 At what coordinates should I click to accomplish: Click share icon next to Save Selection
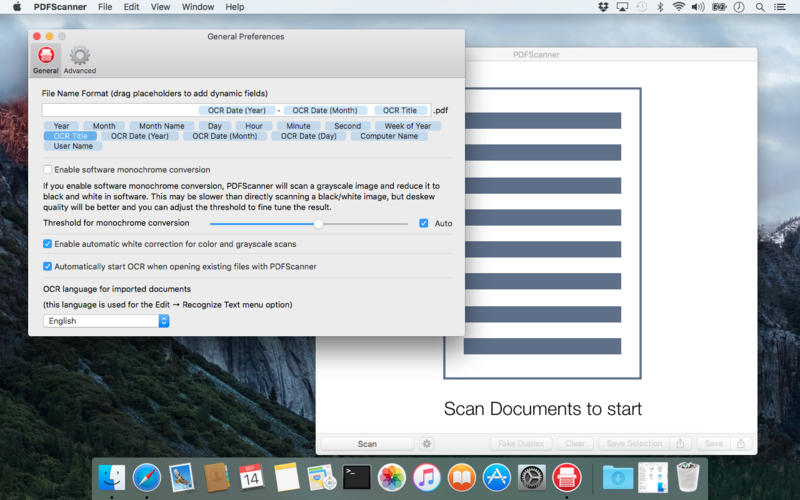click(x=680, y=444)
